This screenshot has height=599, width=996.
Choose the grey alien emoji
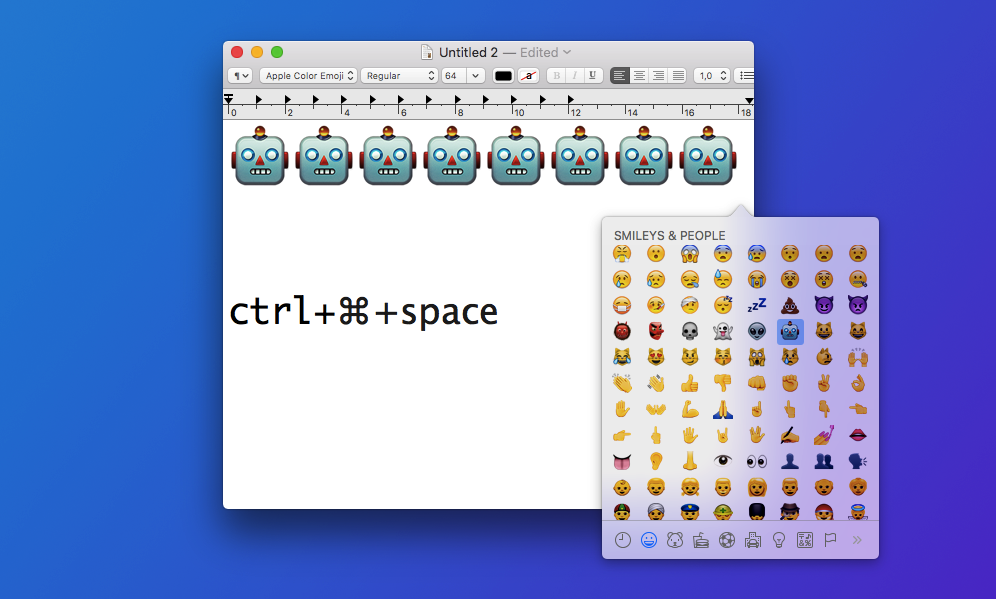[x=757, y=332]
